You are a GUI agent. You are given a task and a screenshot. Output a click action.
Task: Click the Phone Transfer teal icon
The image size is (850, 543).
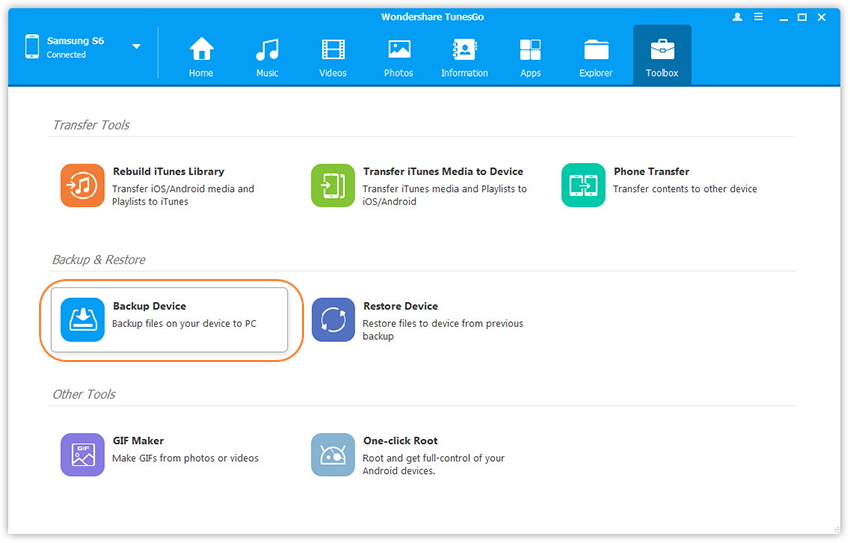[583, 185]
